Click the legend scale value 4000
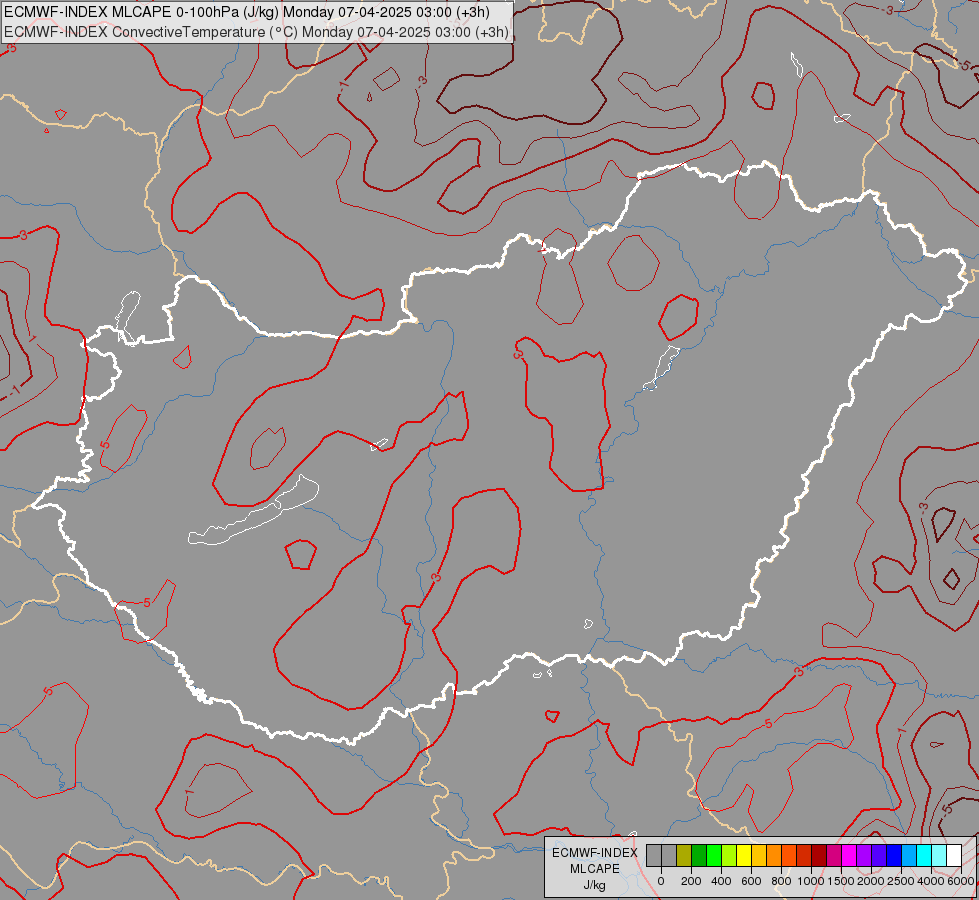 (932, 881)
